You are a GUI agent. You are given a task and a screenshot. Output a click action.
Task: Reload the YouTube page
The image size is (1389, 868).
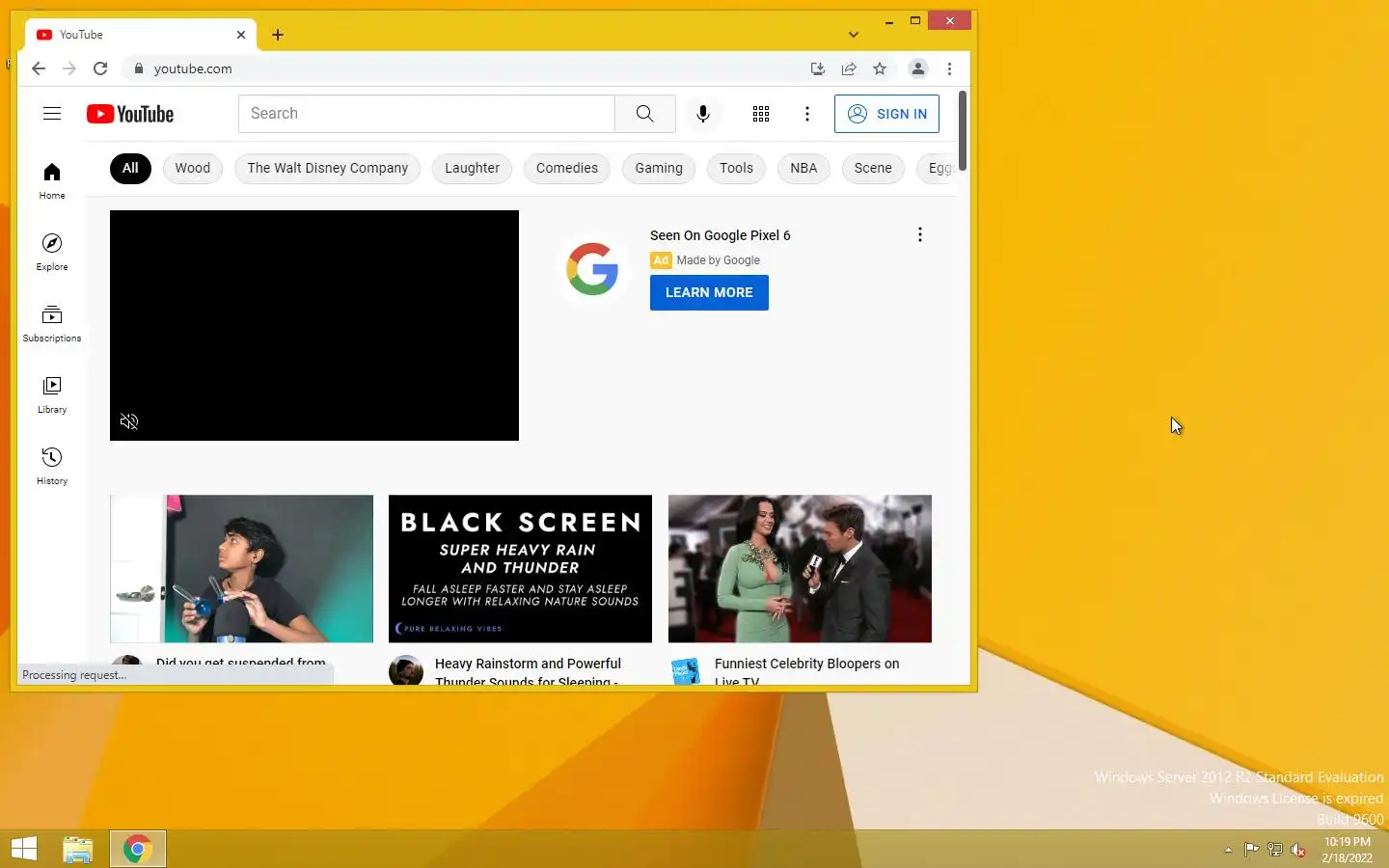100,68
